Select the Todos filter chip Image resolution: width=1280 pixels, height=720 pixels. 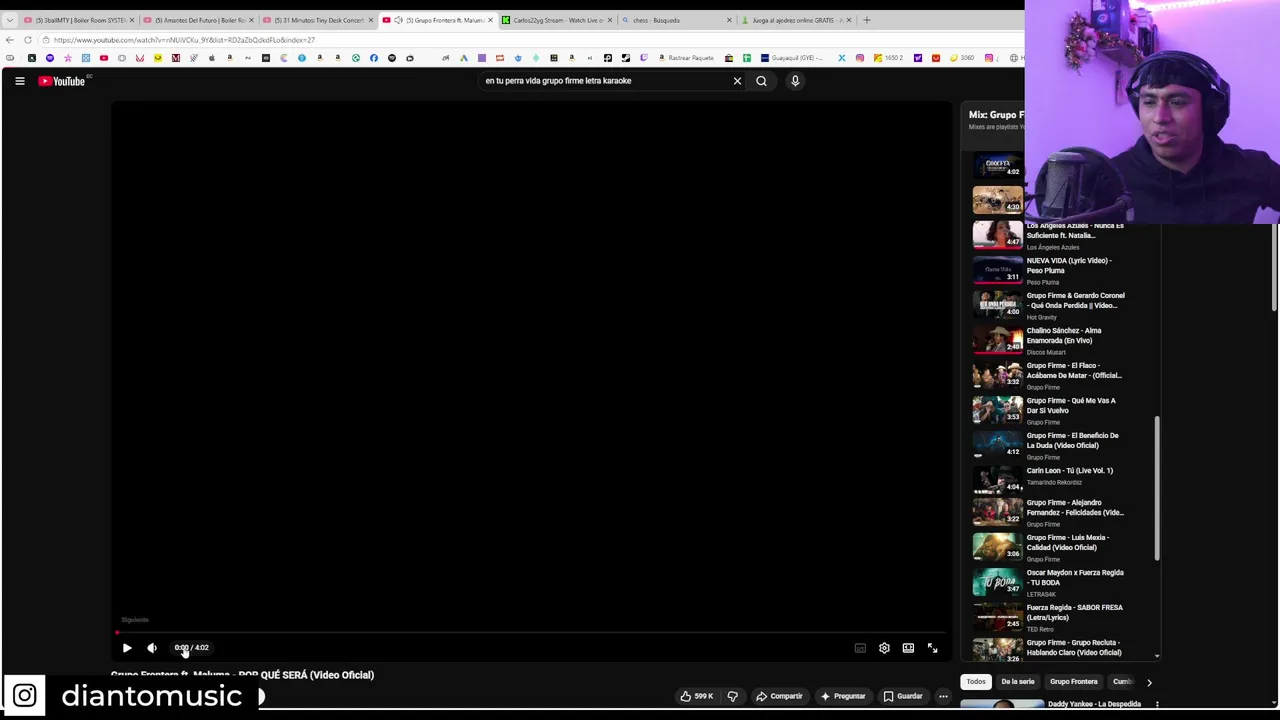click(976, 682)
